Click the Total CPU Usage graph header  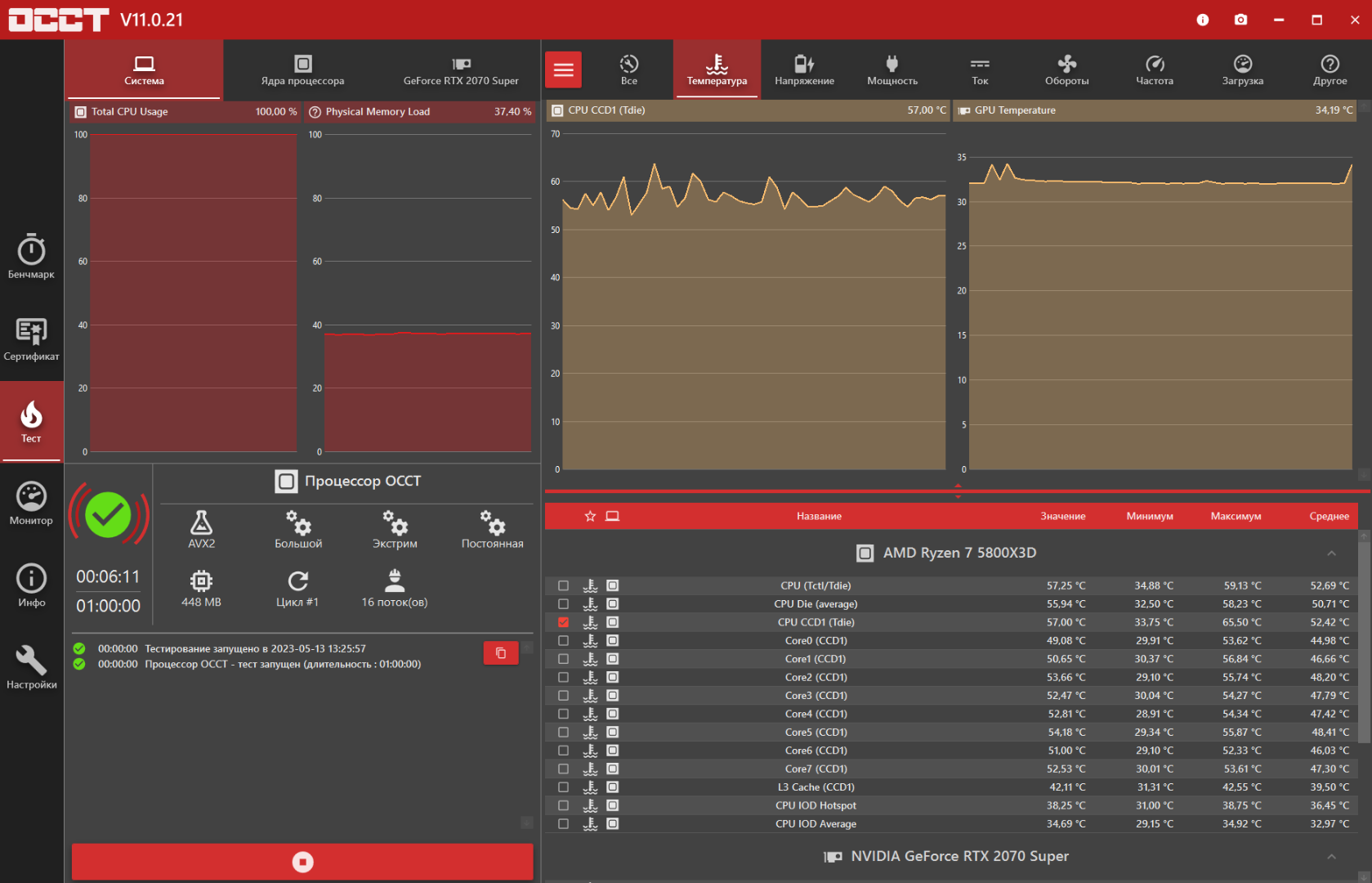point(186,111)
